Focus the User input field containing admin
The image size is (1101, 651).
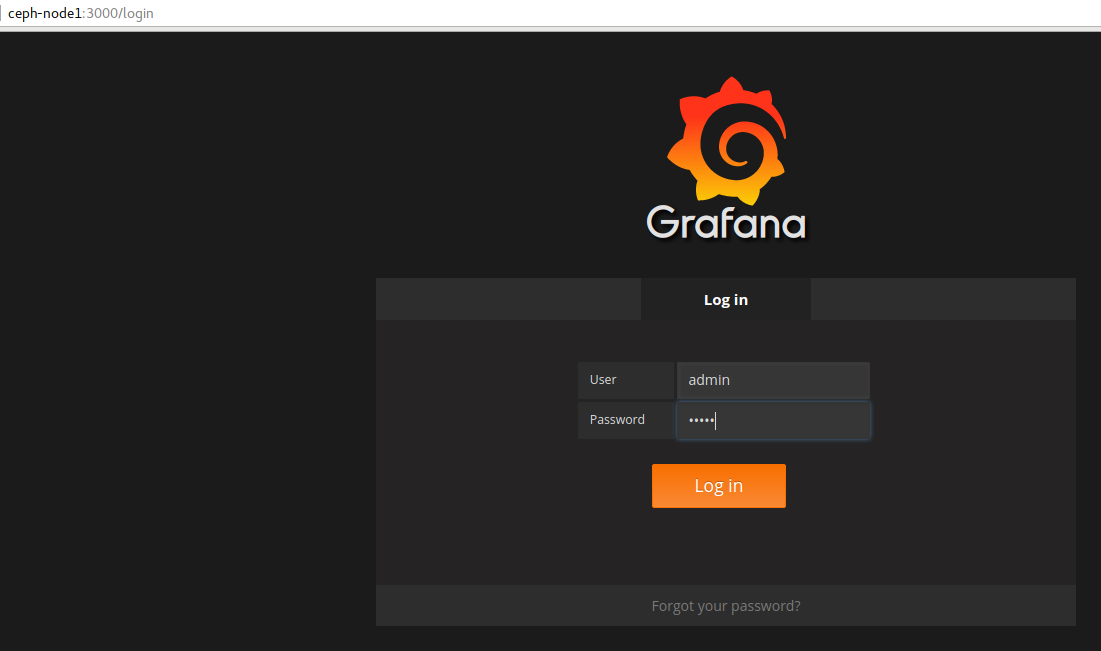pos(773,380)
